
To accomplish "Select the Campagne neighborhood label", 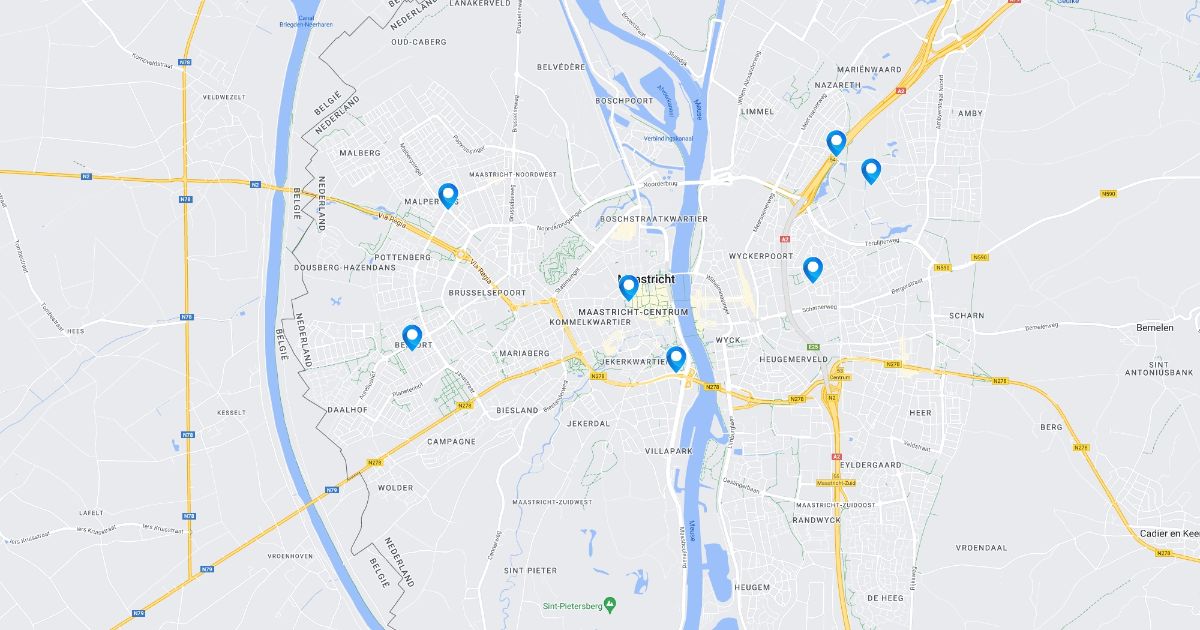I will point(449,441).
